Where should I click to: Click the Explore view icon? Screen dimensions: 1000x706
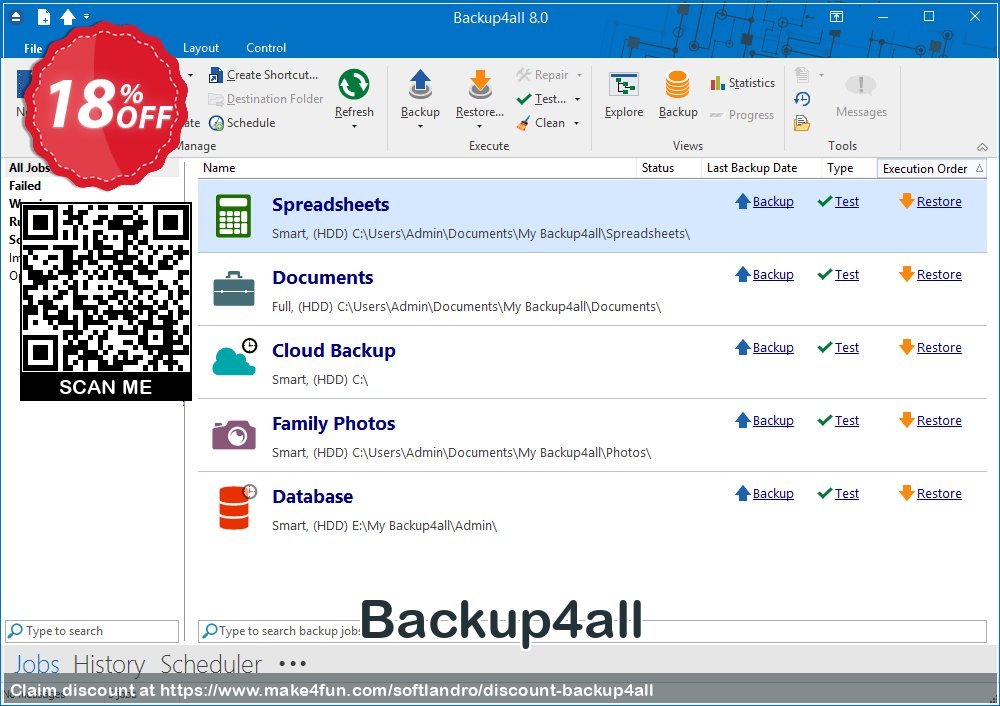click(624, 87)
